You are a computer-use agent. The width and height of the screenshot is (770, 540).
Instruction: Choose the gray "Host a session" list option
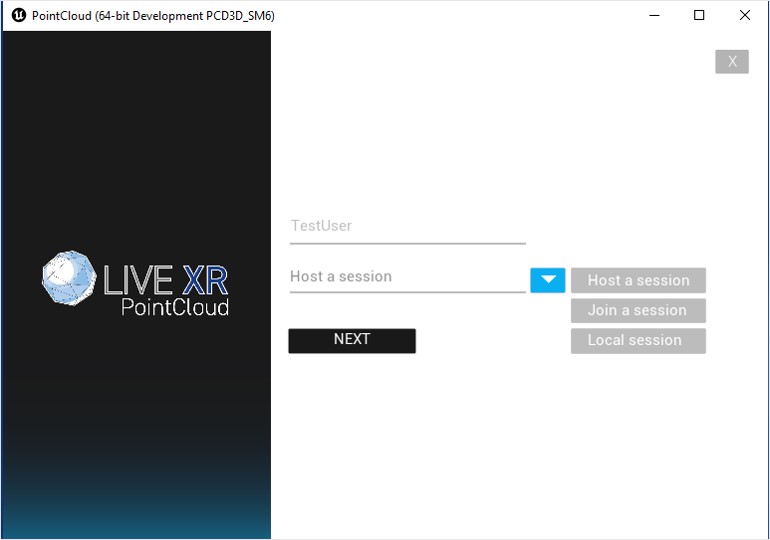coord(638,280)
